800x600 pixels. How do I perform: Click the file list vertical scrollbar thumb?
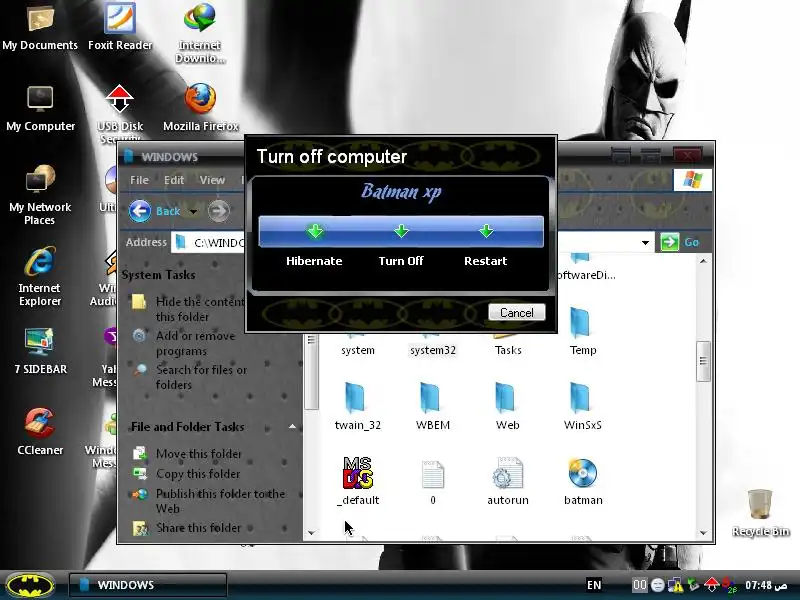point(704,361)
